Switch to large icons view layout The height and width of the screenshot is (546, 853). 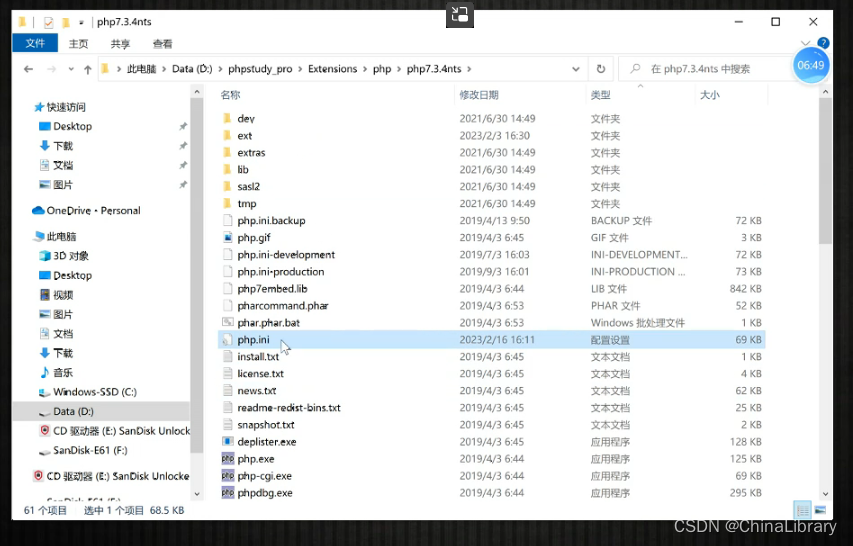pos(820,510)
